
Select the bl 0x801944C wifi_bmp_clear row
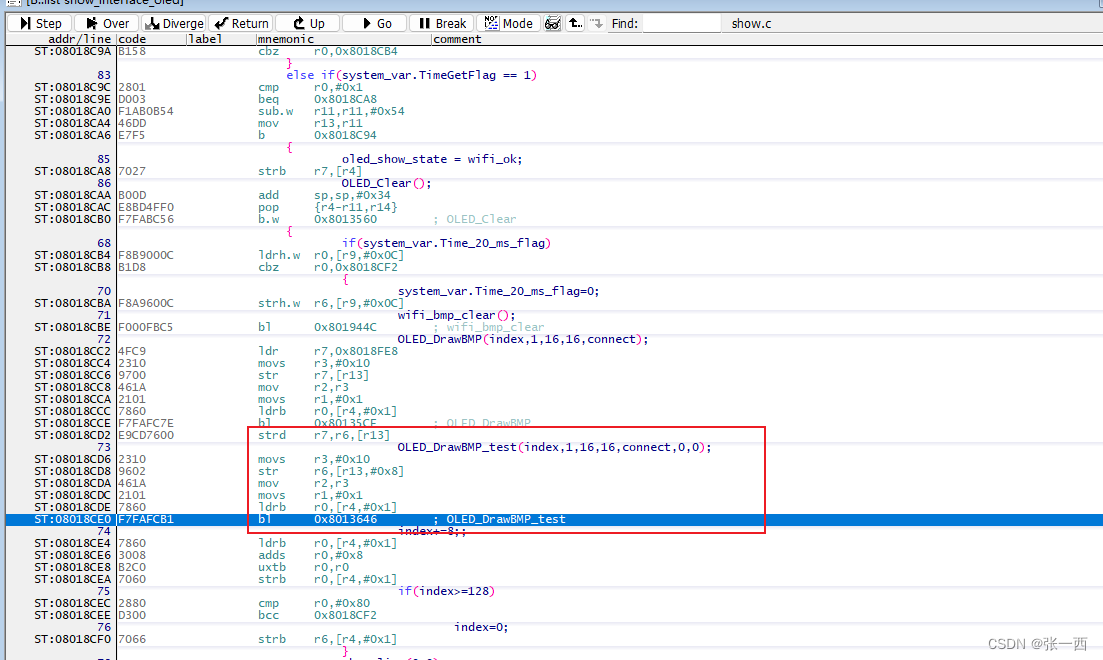(554, 326)
